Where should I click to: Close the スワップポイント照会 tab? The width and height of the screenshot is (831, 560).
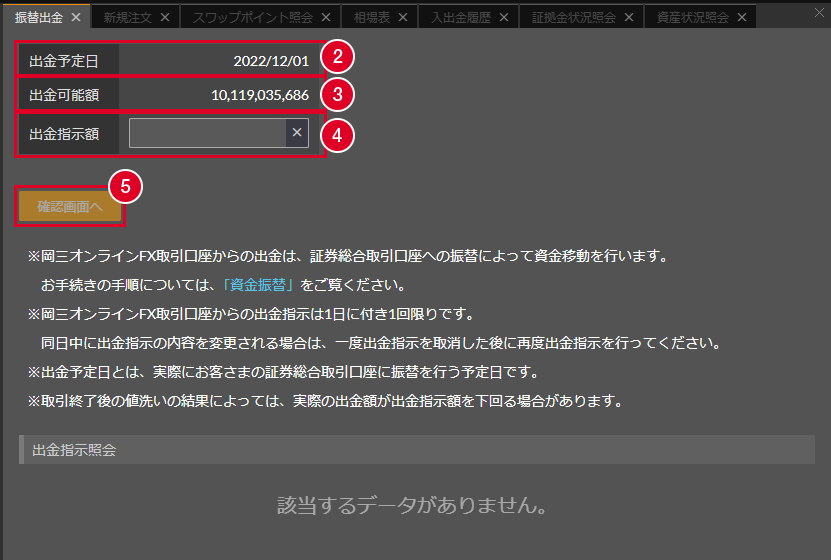coord(326,17)
